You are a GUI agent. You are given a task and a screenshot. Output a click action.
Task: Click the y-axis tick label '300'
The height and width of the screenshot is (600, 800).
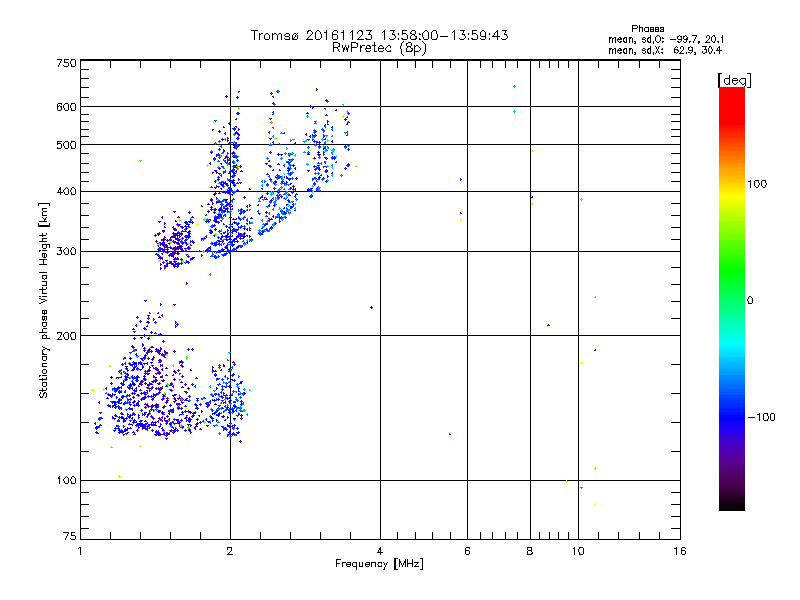click(66, 252)
